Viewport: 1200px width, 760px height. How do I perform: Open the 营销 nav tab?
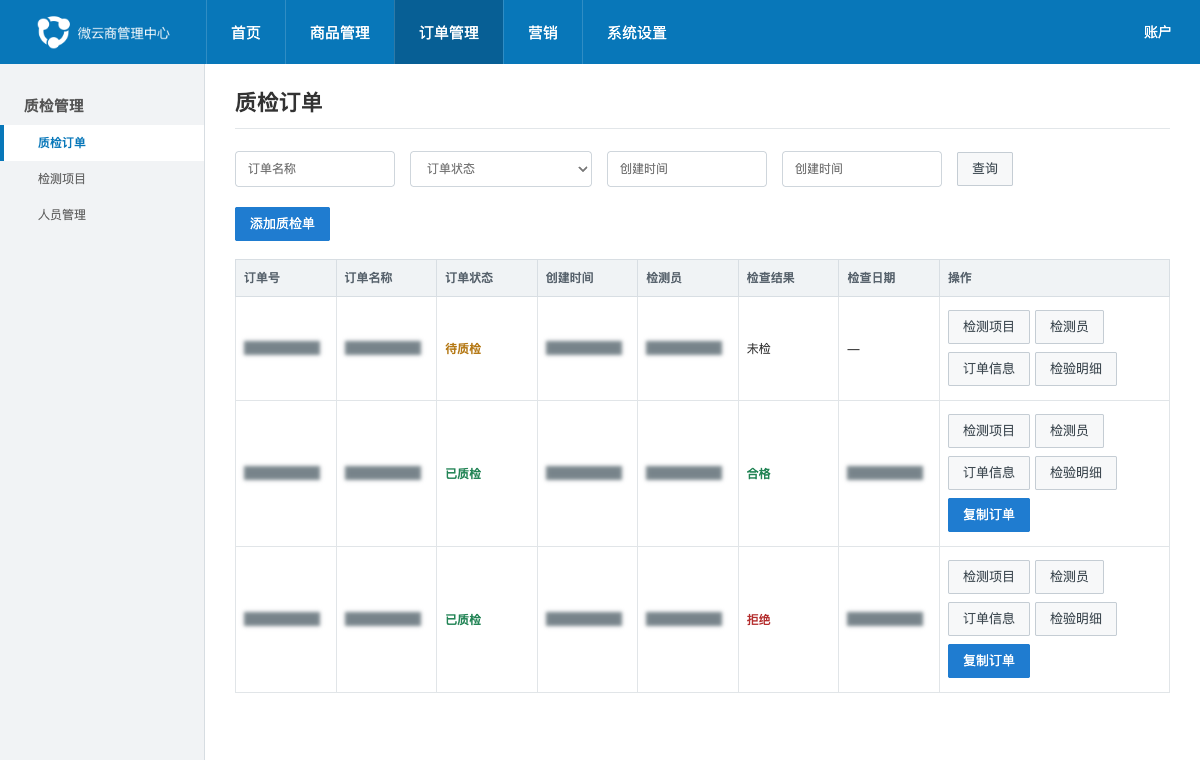tap(543, 32)
